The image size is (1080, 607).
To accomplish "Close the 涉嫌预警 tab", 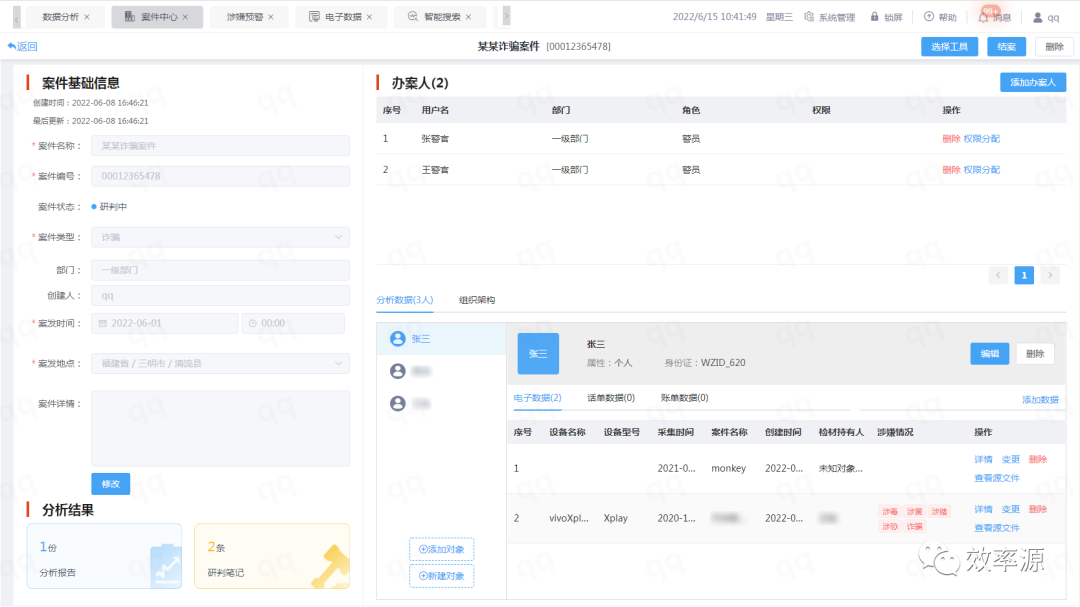I will coord(271,17).
